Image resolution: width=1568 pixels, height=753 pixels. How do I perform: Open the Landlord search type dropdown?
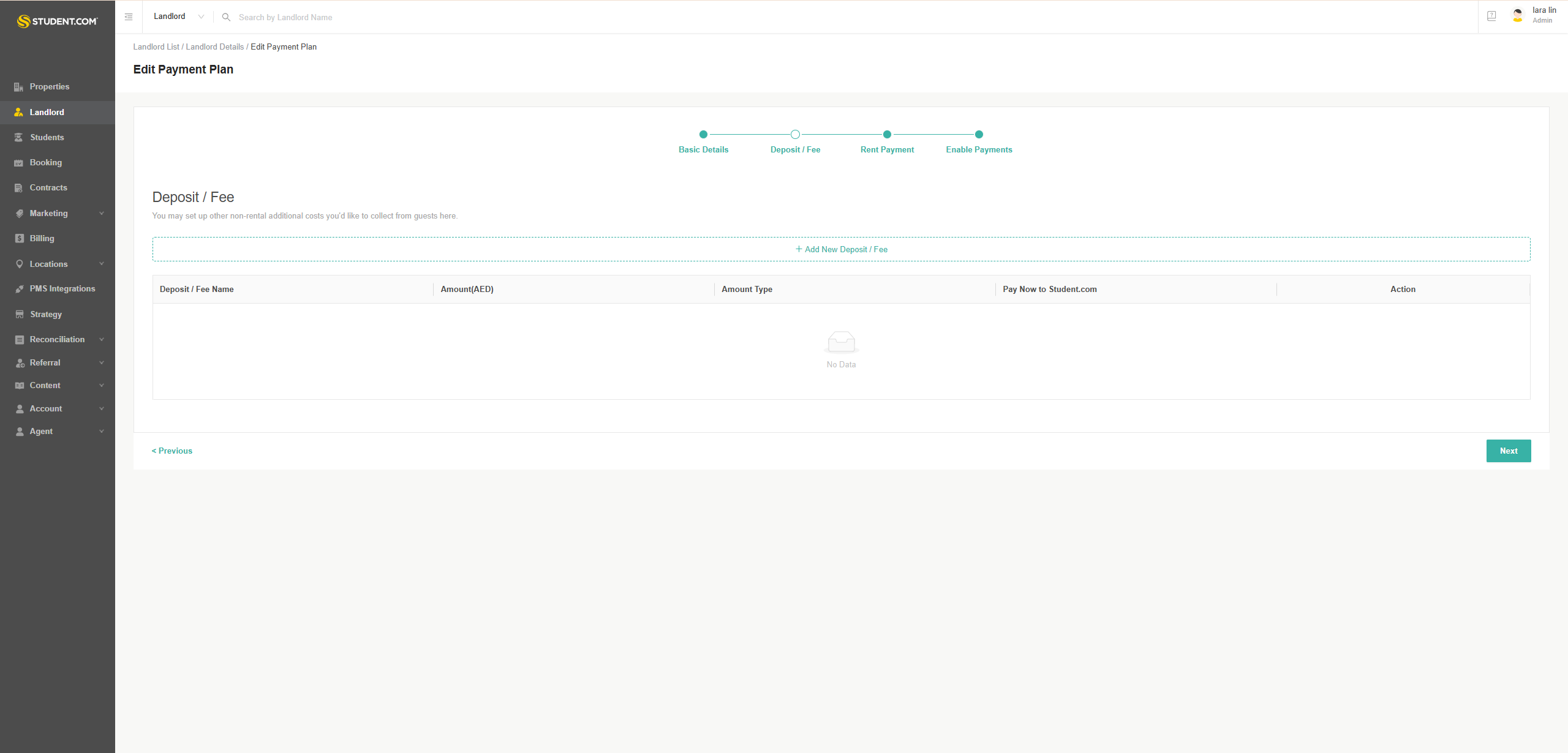click(x=178, y=16)
